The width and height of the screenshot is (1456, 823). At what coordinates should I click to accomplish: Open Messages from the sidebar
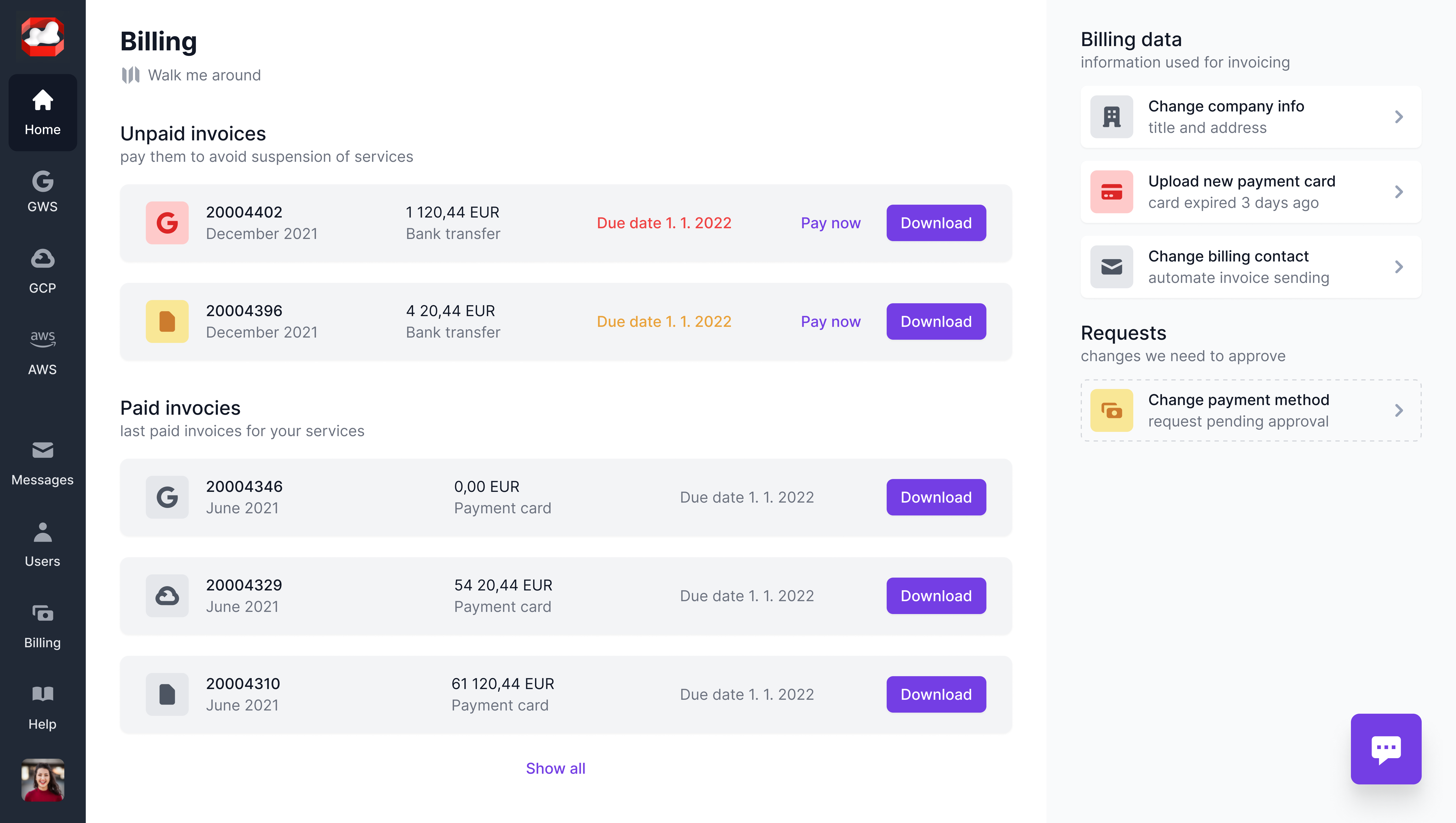(42, 463)
